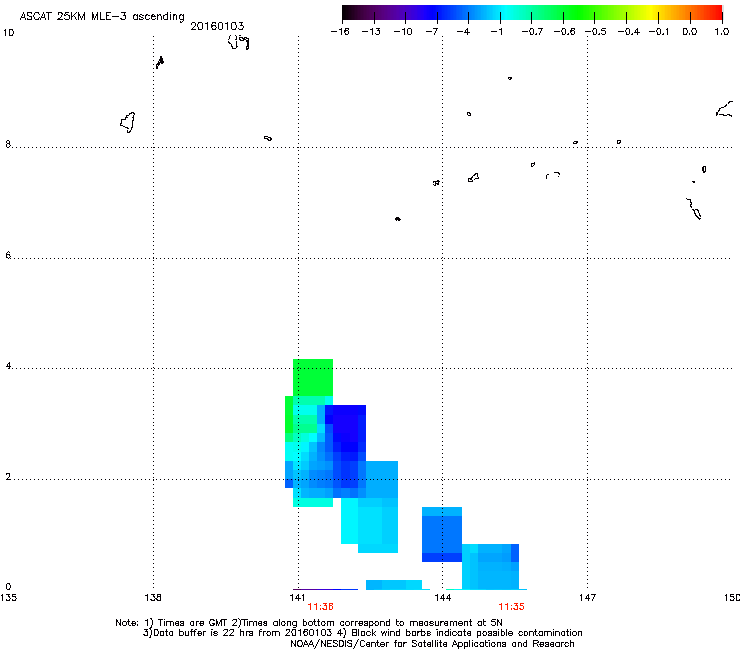Click the longitude axis label '138'

(x=153, y=598)
